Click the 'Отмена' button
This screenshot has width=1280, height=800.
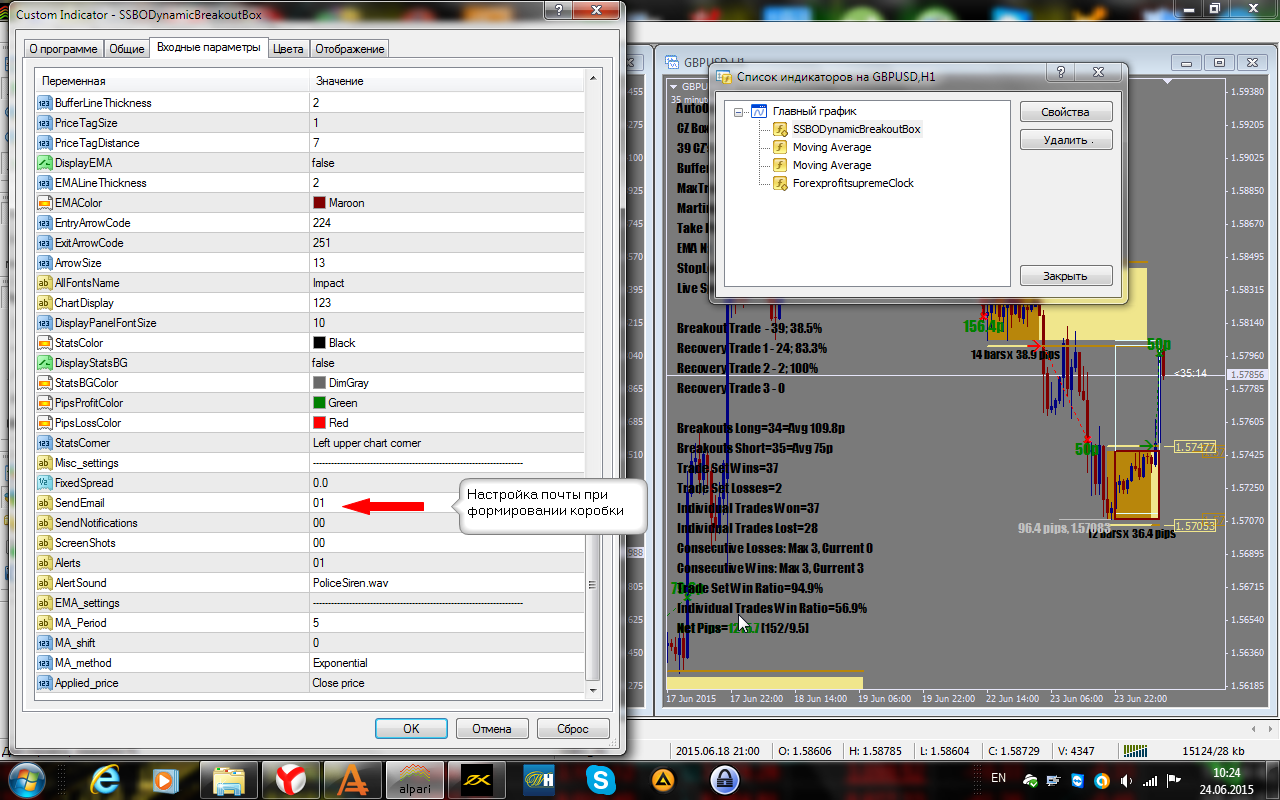(492, 729)
